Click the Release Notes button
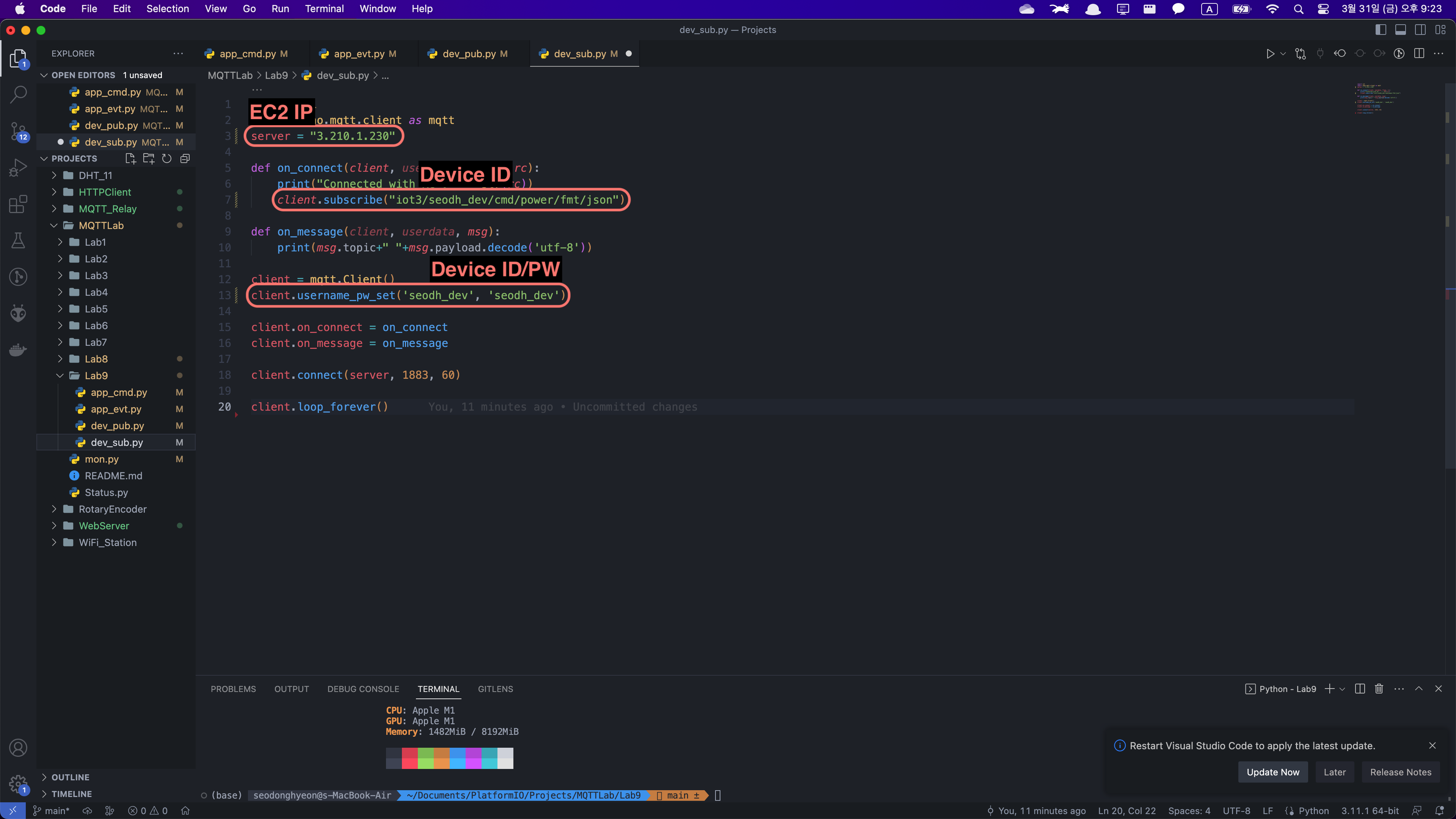Image resolution: width=1456 pixels, height=819 pixels. coord(1401,772)
